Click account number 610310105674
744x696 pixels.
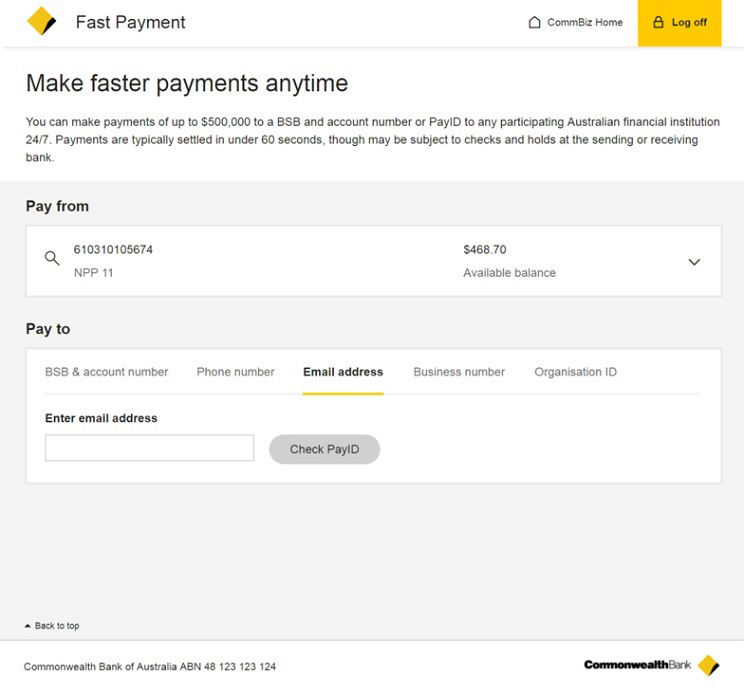113,250
